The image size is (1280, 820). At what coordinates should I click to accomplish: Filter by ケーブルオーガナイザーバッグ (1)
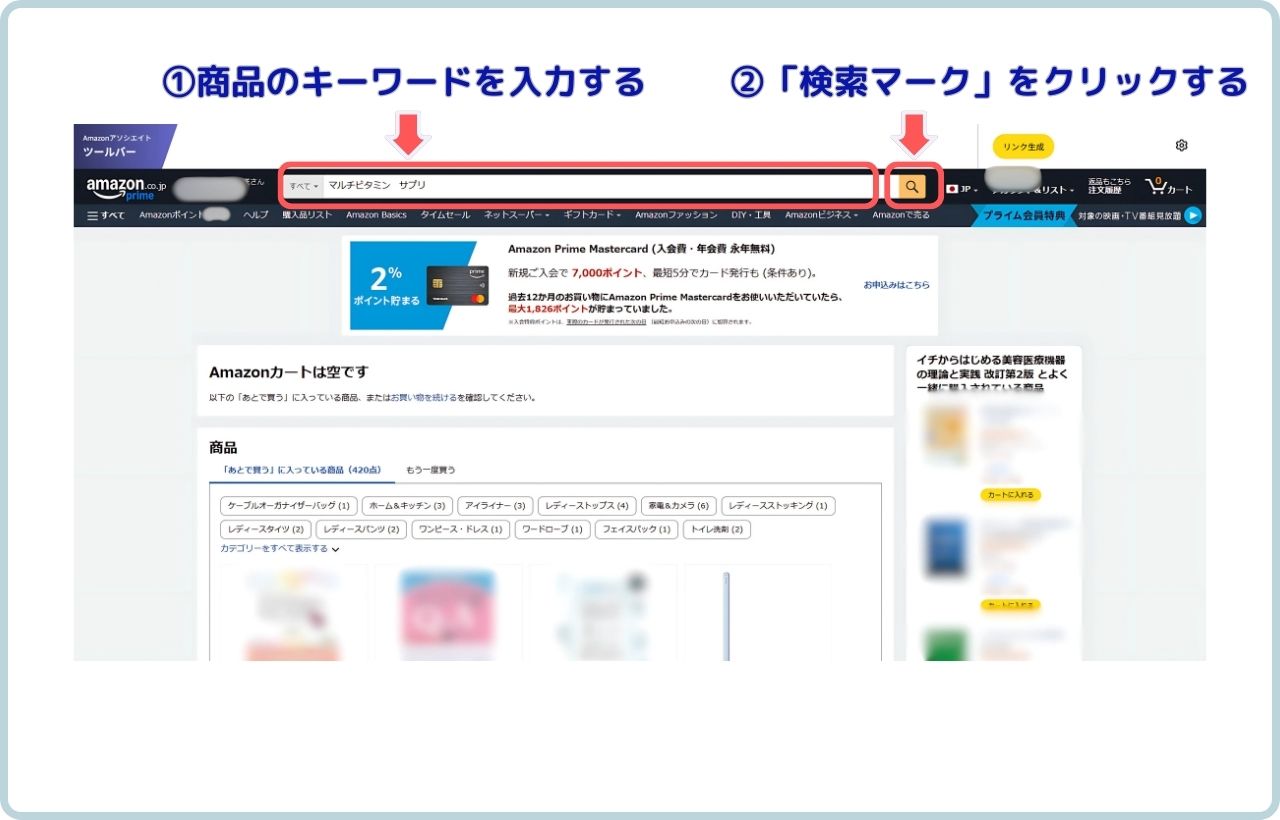(288, 506)
